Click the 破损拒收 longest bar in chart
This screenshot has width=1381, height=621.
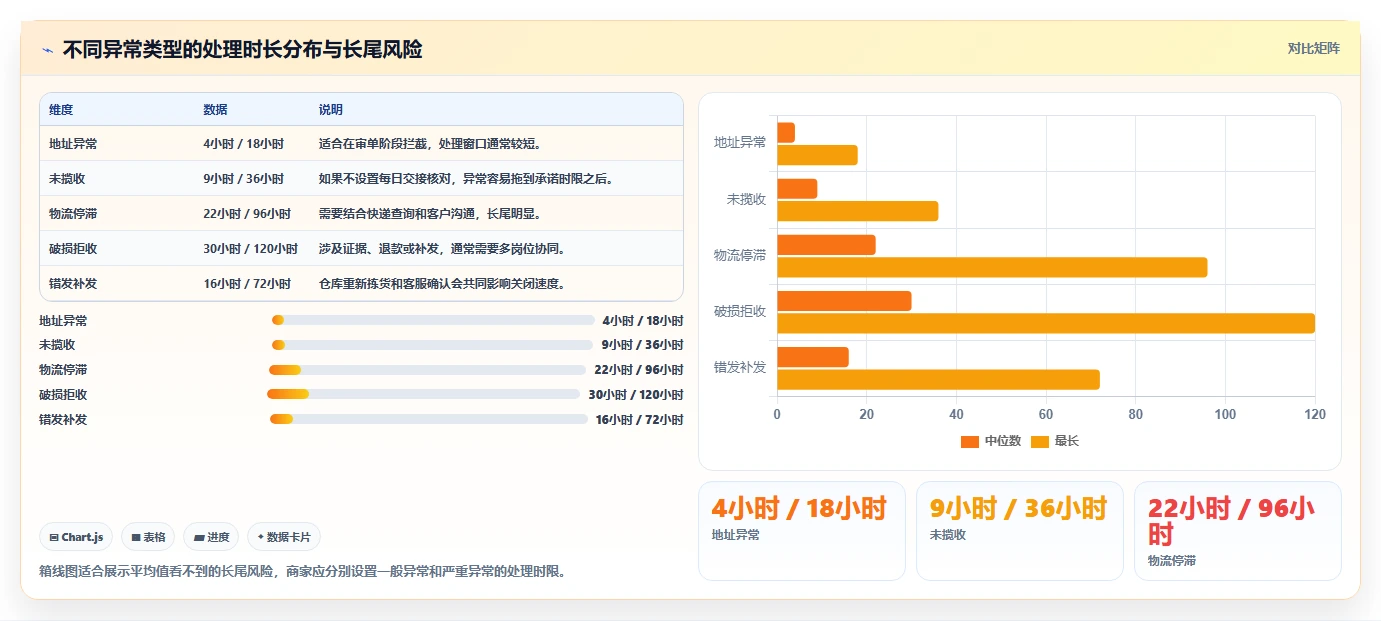(x=1046, y=323)
